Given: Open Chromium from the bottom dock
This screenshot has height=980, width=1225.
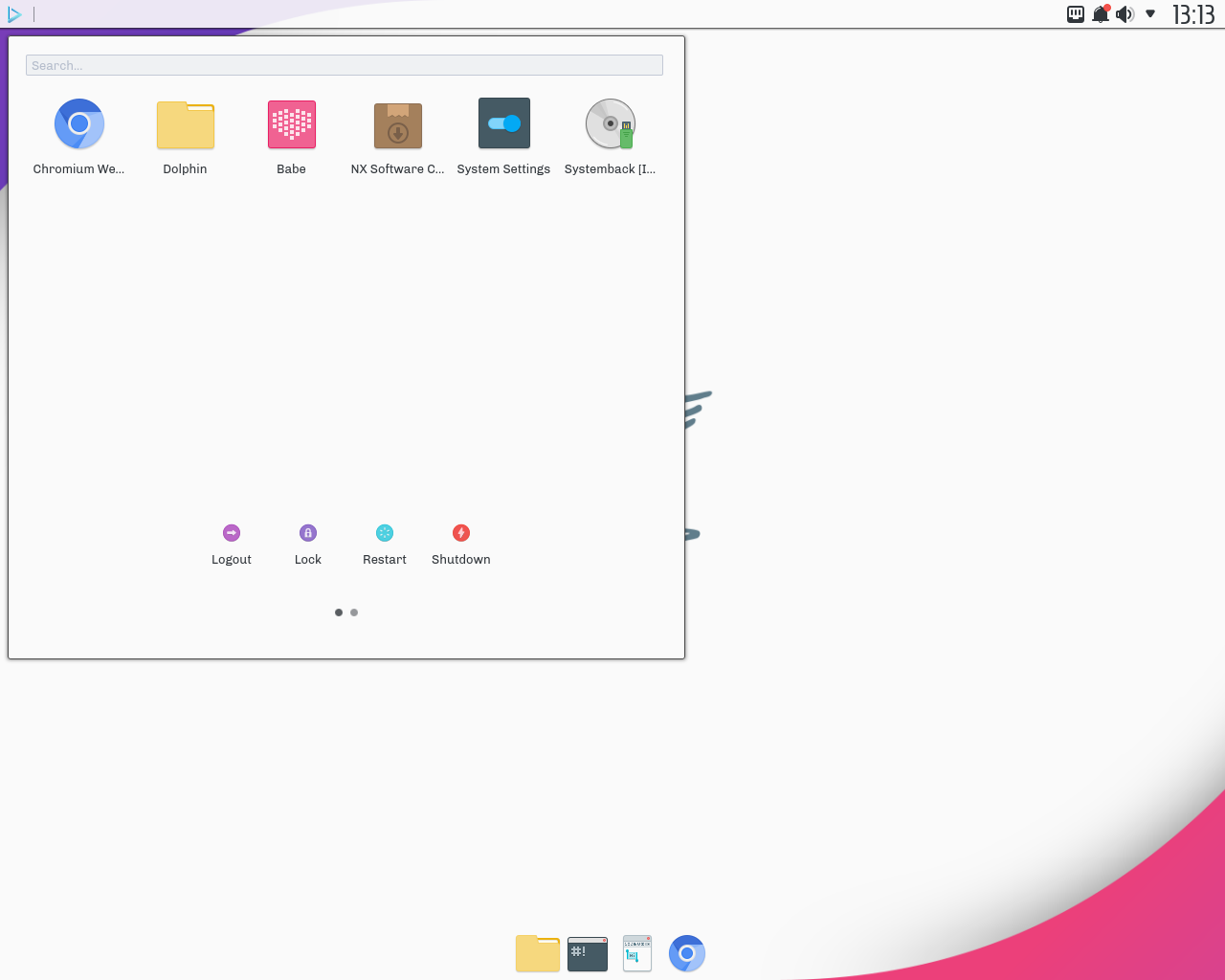Looking at the screenshot, I should point(686,953).
